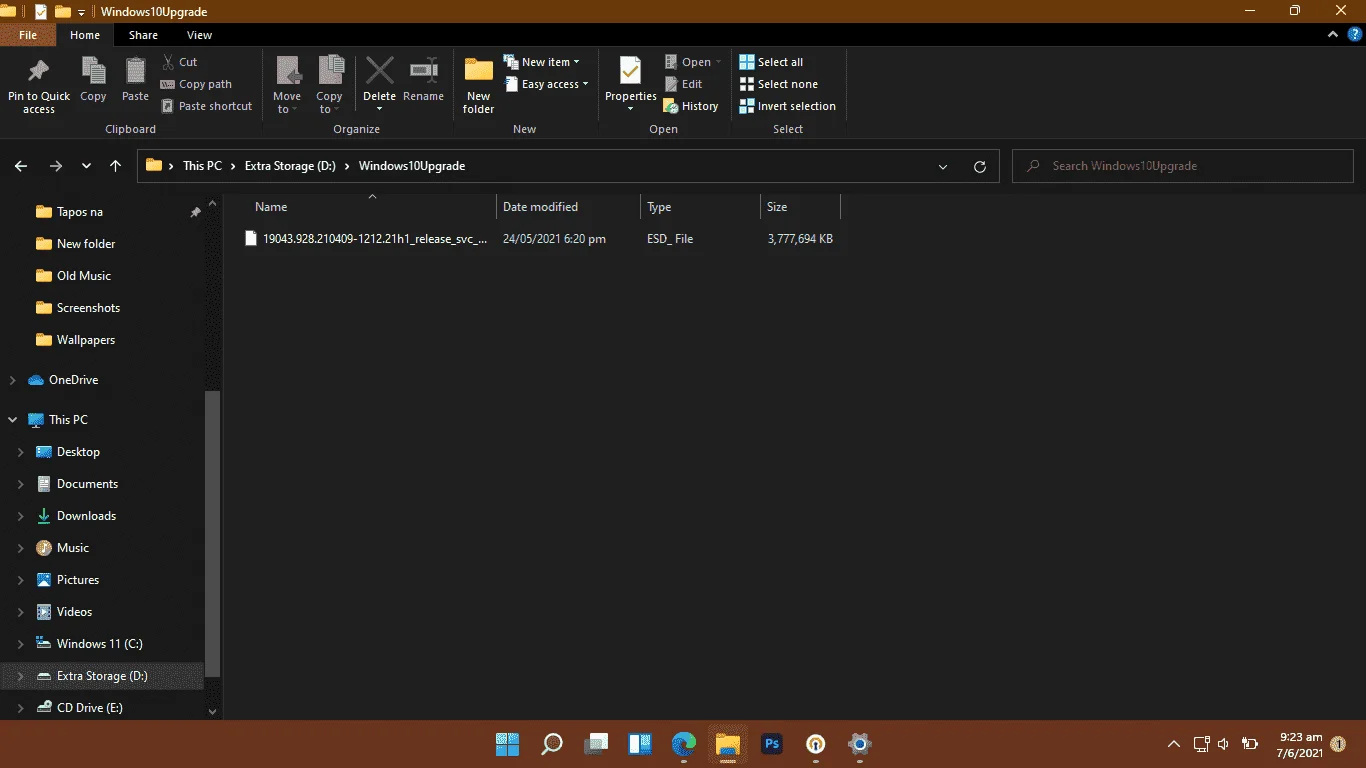Switch to the Share ribbon tab

(x=143, y=35)
